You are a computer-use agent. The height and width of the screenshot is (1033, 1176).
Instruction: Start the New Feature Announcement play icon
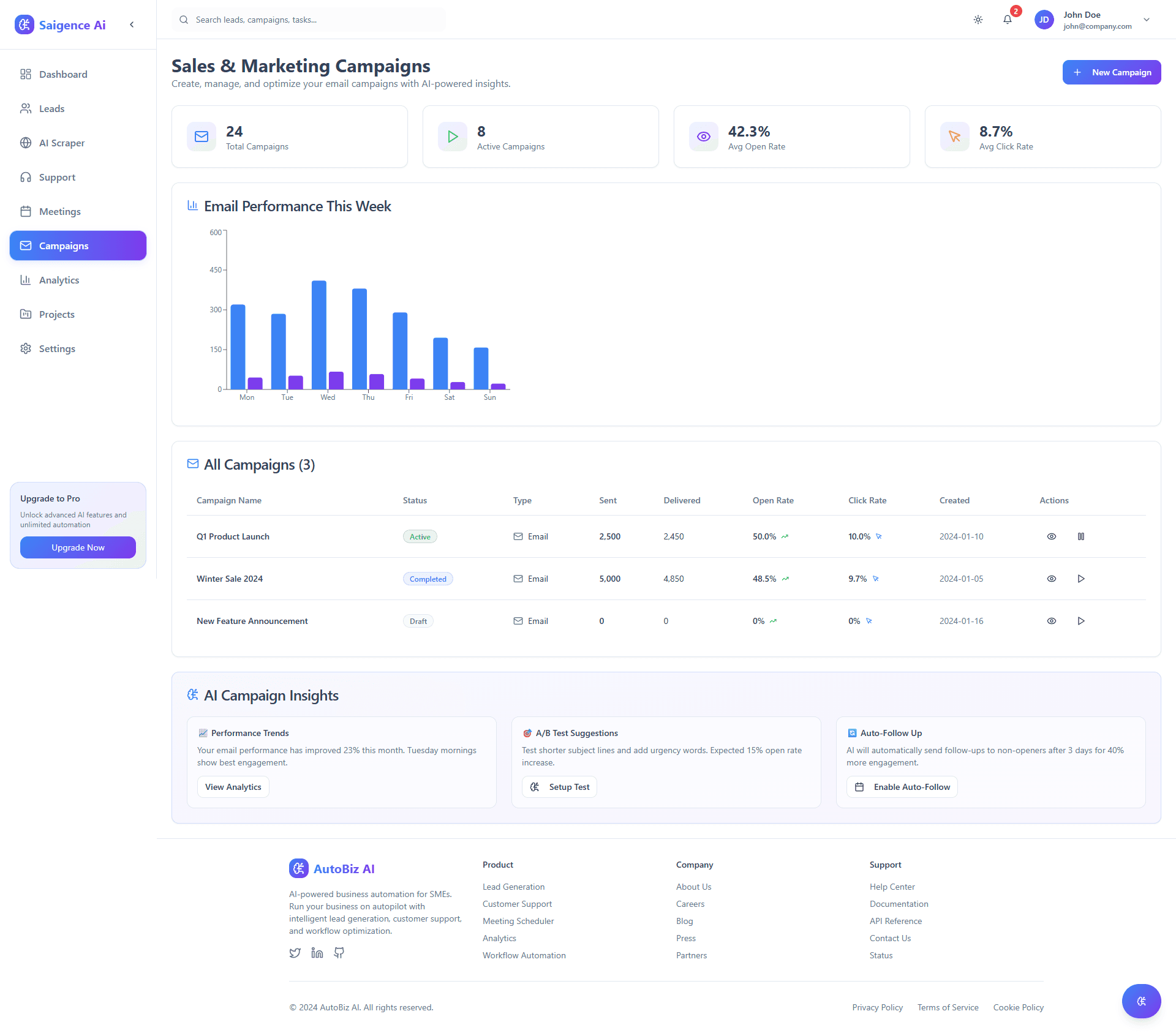[1081, 621]
